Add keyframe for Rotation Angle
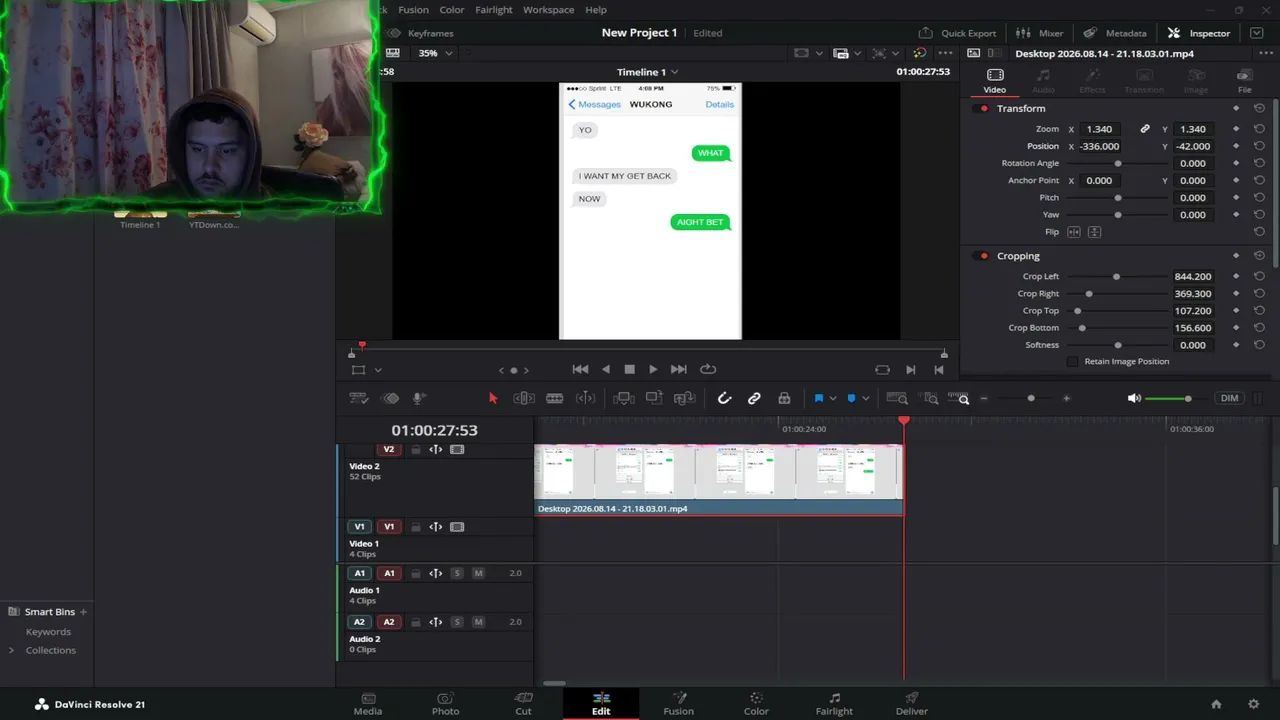The width and height of the screenshot is (1280, 720). pos(1236,163)
